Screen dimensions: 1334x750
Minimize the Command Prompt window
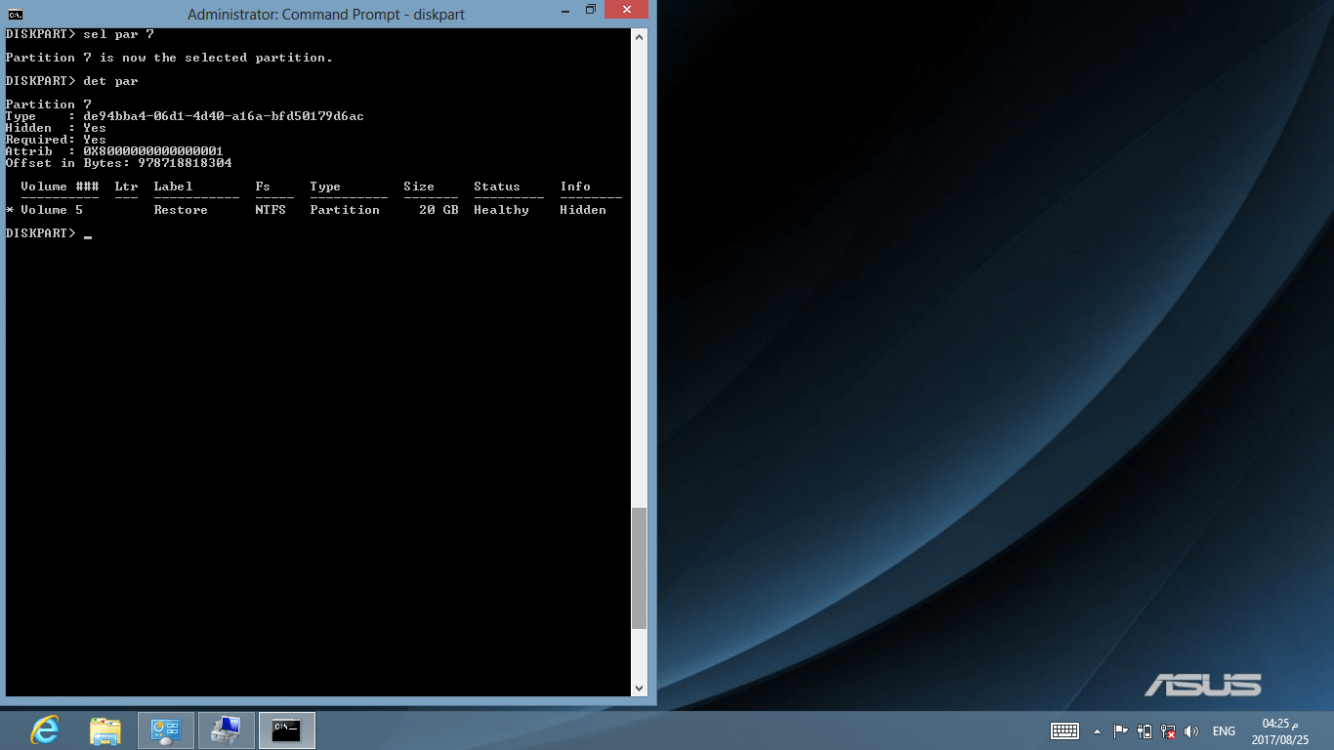click(566, 11)
